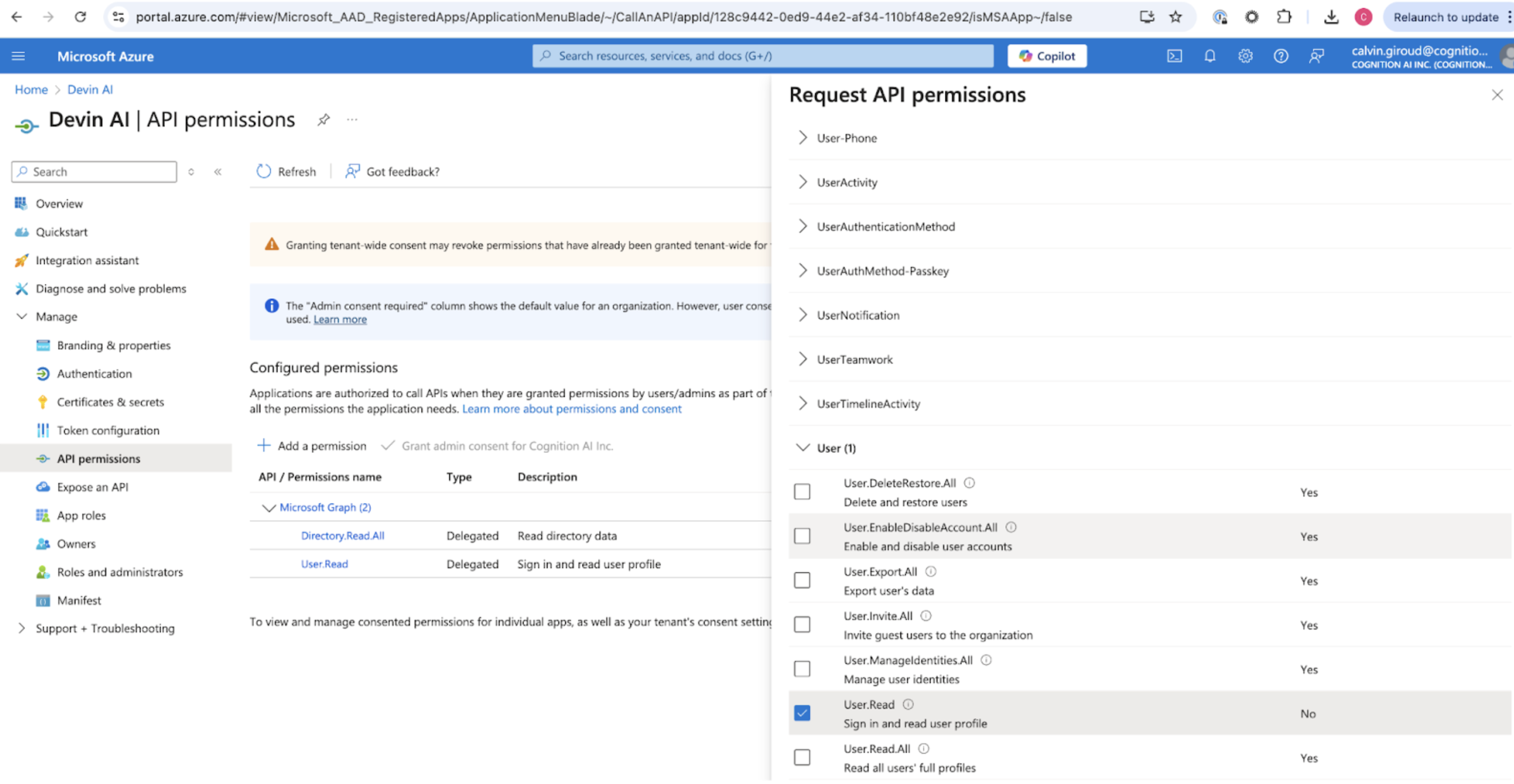
Task: Collapse the User (1) permission group
Action: click(x=802, y=448)
